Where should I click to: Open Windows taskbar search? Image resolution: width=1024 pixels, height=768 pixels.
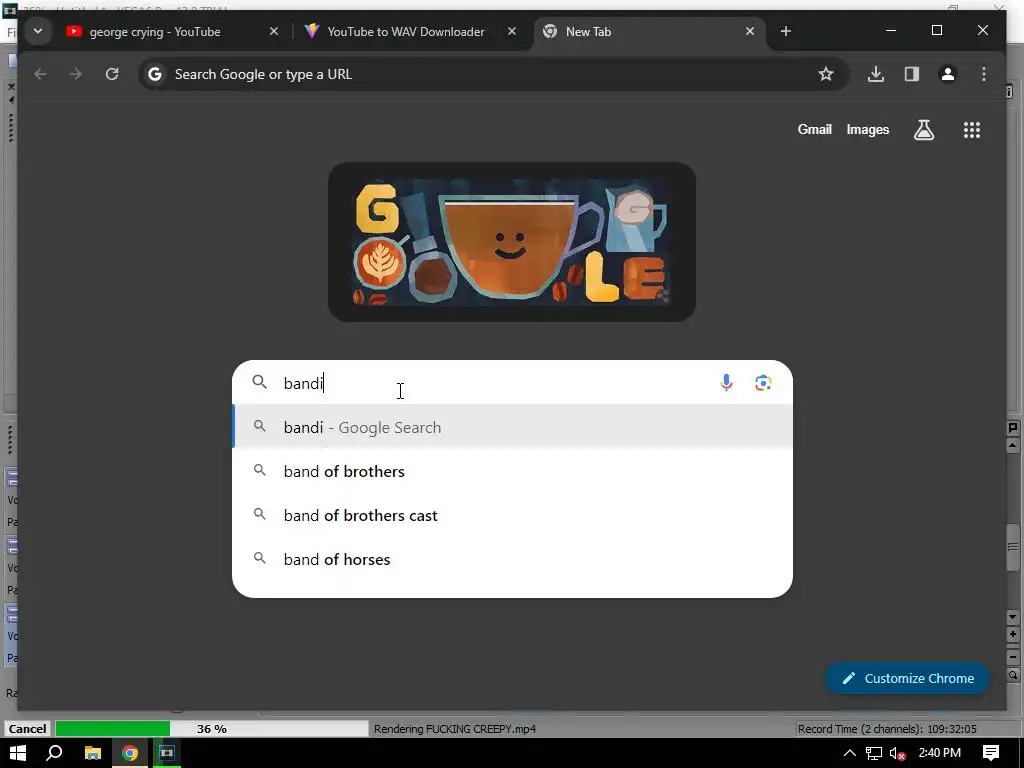(x=55, y=753)
